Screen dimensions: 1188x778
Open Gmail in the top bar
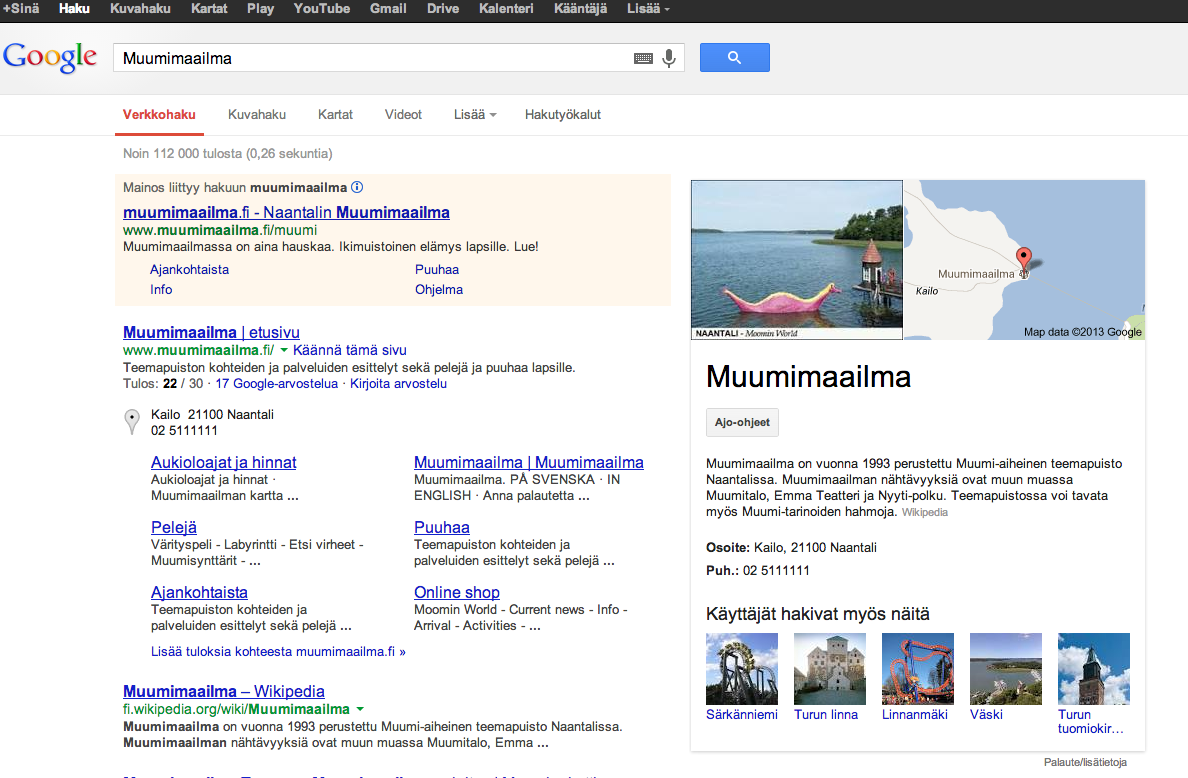coord(388,9)
